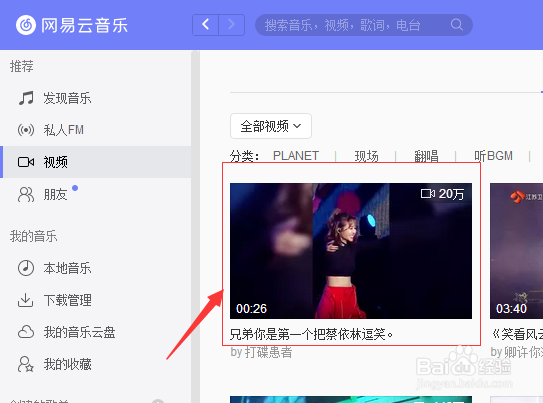543x403 pixels.
Task: Click the disc icon beside 本地音乐
Action: (x=26, y=268)
